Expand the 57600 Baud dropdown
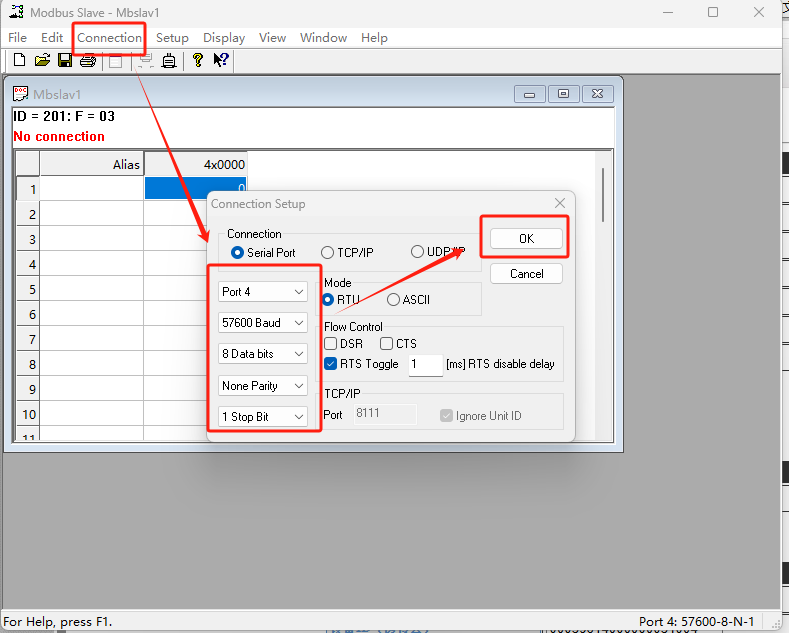This screenshot has width=789, height=633. pos(263,323)
